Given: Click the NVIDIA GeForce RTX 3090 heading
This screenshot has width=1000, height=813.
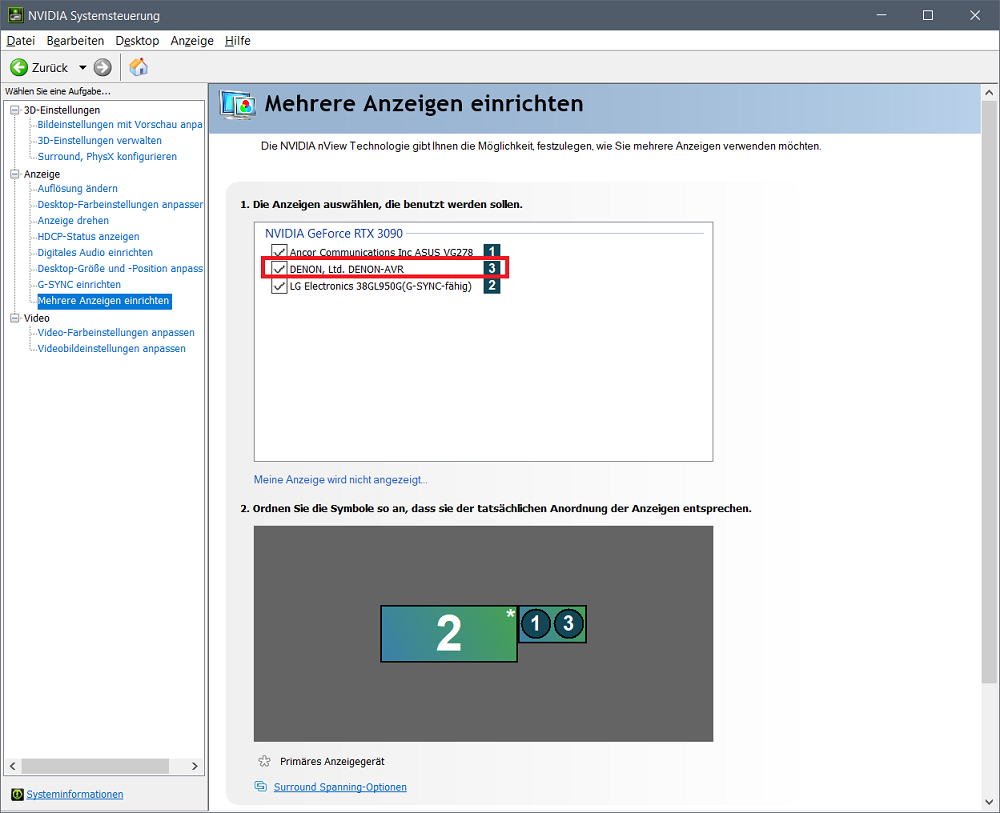Looking at the screenshot, I should pyautogui.click(x=334, y=233).
